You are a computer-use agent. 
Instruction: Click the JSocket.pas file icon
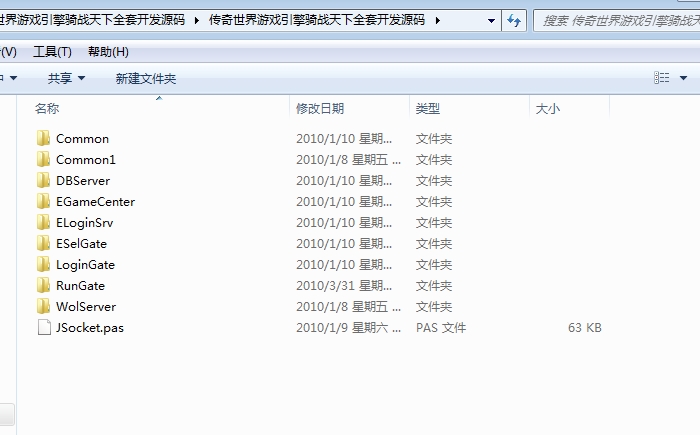[43, 328]
